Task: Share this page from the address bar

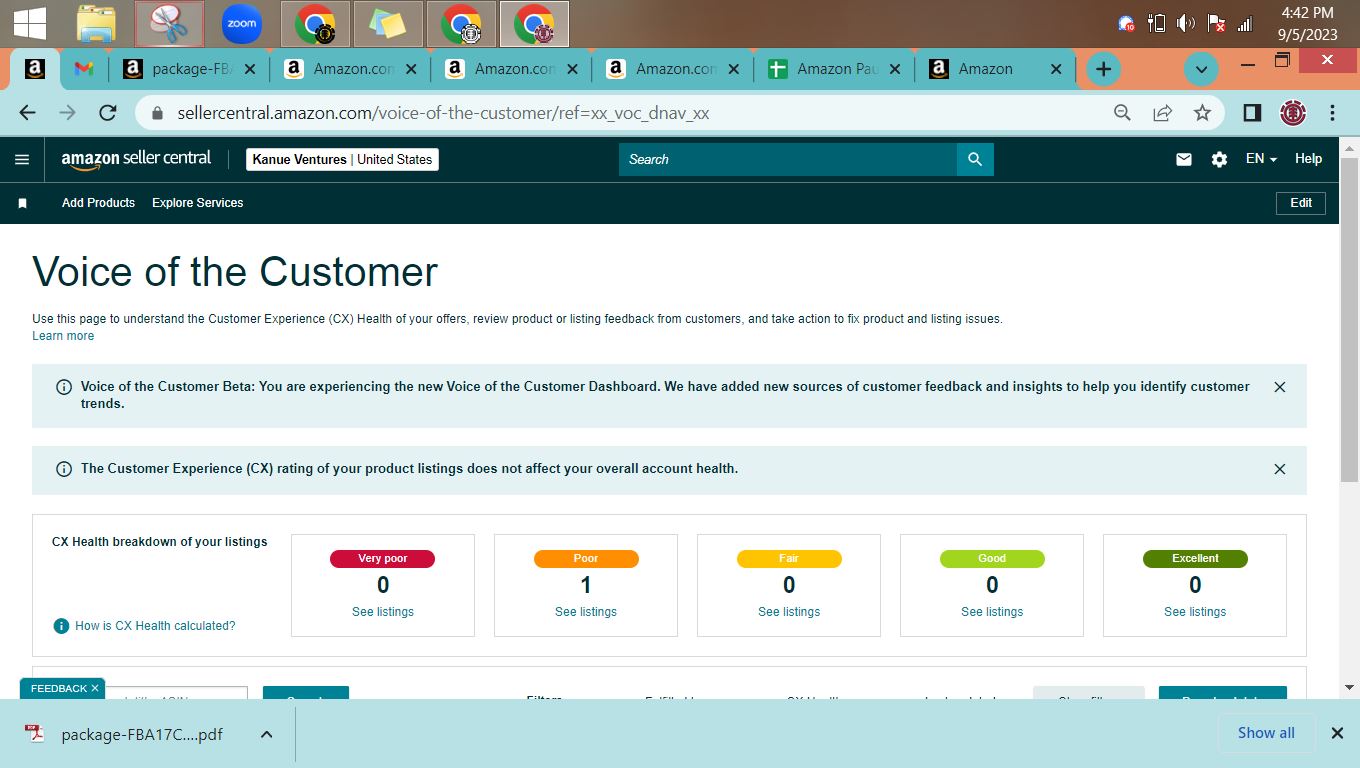Action: (1162, 113)
